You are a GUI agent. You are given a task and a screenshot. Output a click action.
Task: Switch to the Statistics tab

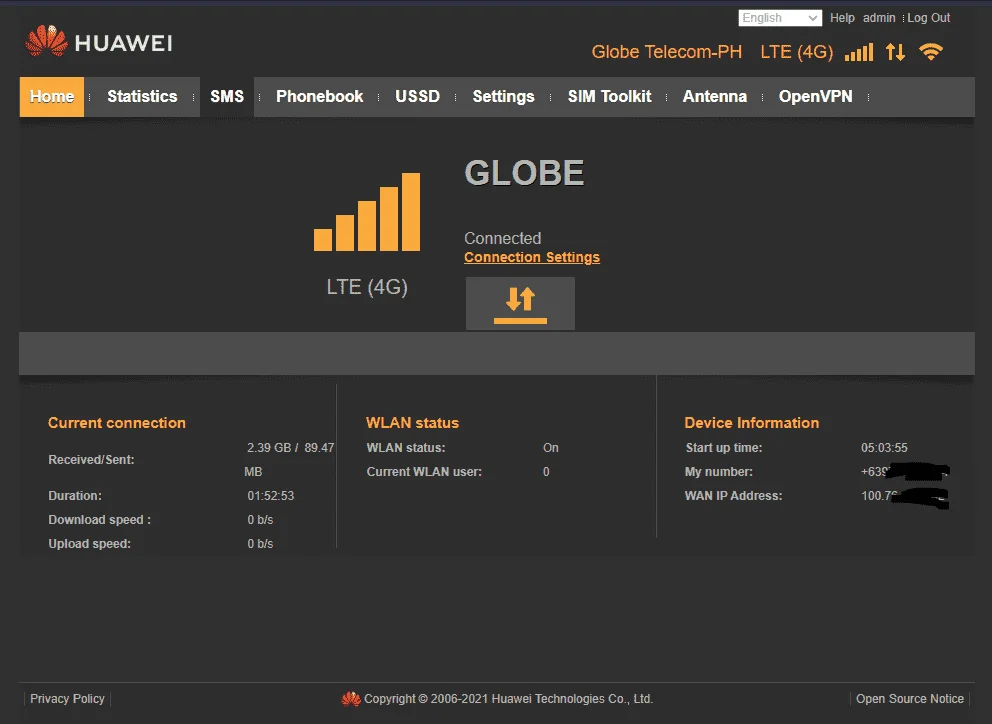(142, 97)
